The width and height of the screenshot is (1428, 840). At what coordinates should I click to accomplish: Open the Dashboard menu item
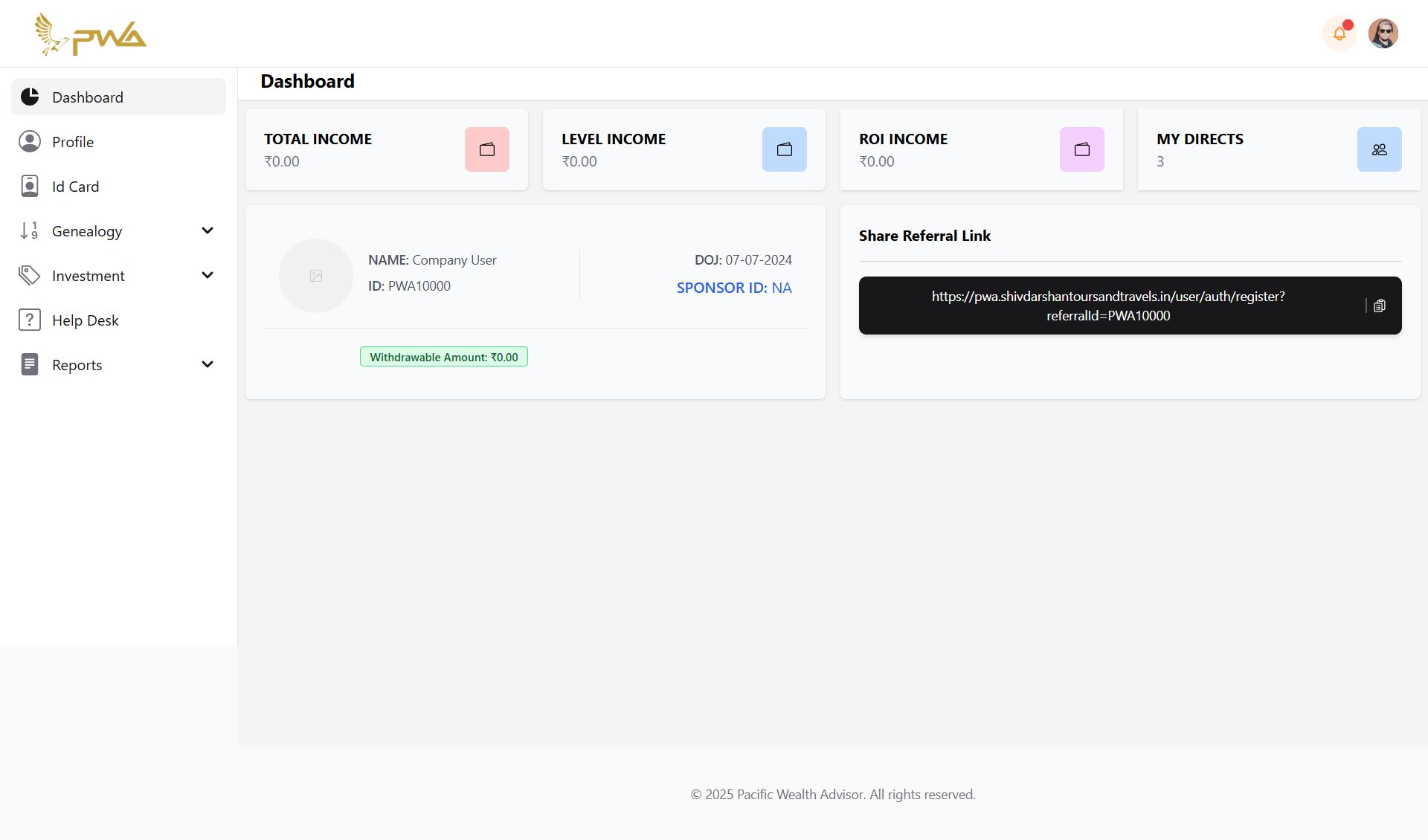point(88,97)
